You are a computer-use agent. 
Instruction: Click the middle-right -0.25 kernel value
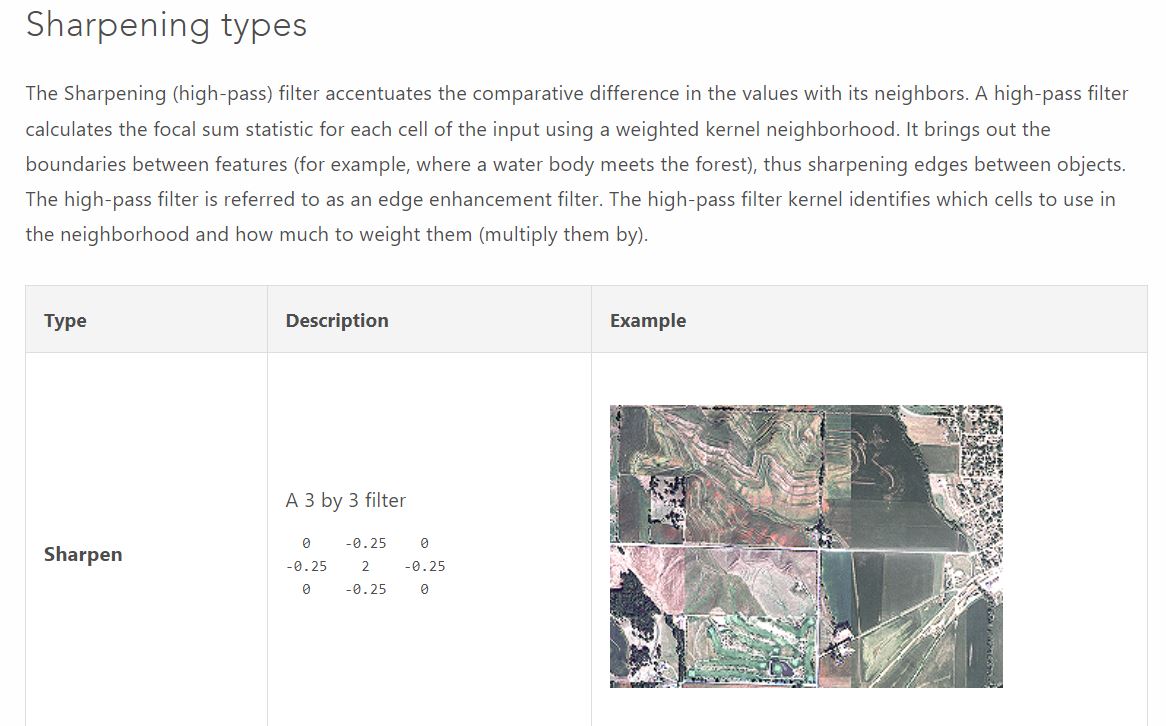[425, 566]
